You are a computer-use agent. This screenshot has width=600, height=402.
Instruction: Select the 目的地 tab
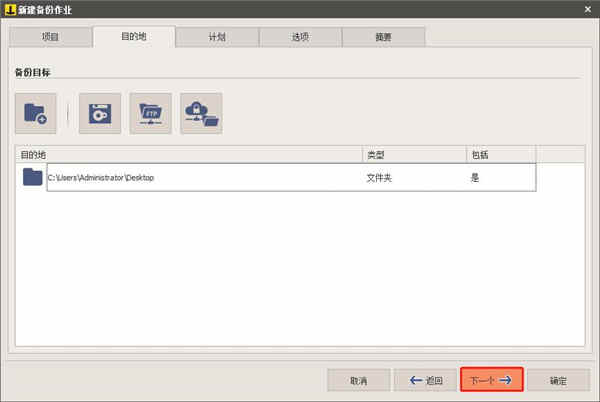[x=134, y=37]
